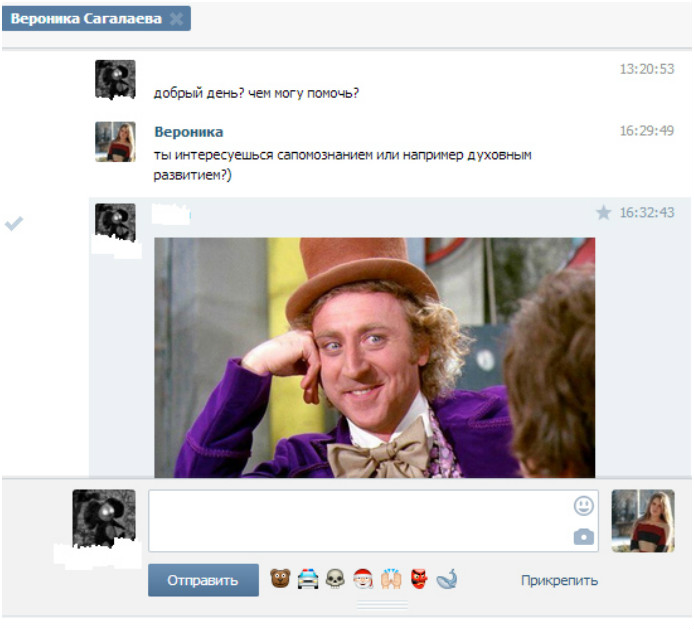Image resolution: width=694 pixels, height=630 pixels.
Task: Insert the bear emoji
Action: click(280, 579)
